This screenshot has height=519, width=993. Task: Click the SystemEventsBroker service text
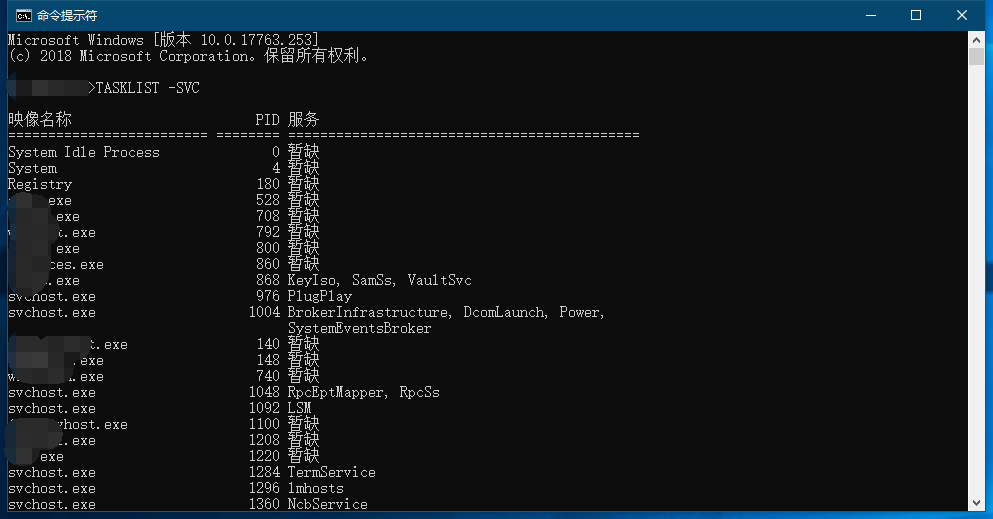[360, 328]
